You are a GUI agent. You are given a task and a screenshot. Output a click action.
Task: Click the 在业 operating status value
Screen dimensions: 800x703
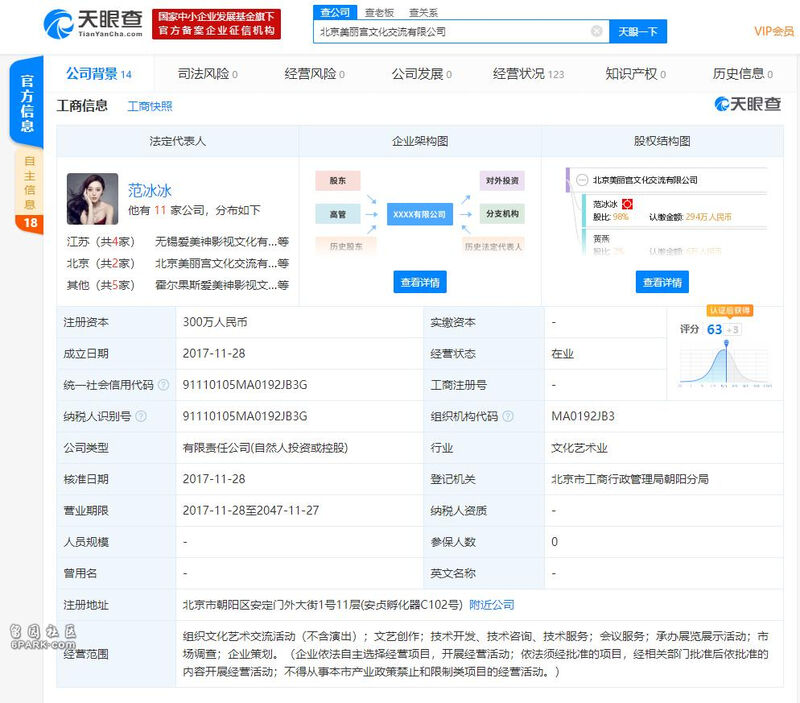pos(563,354)
